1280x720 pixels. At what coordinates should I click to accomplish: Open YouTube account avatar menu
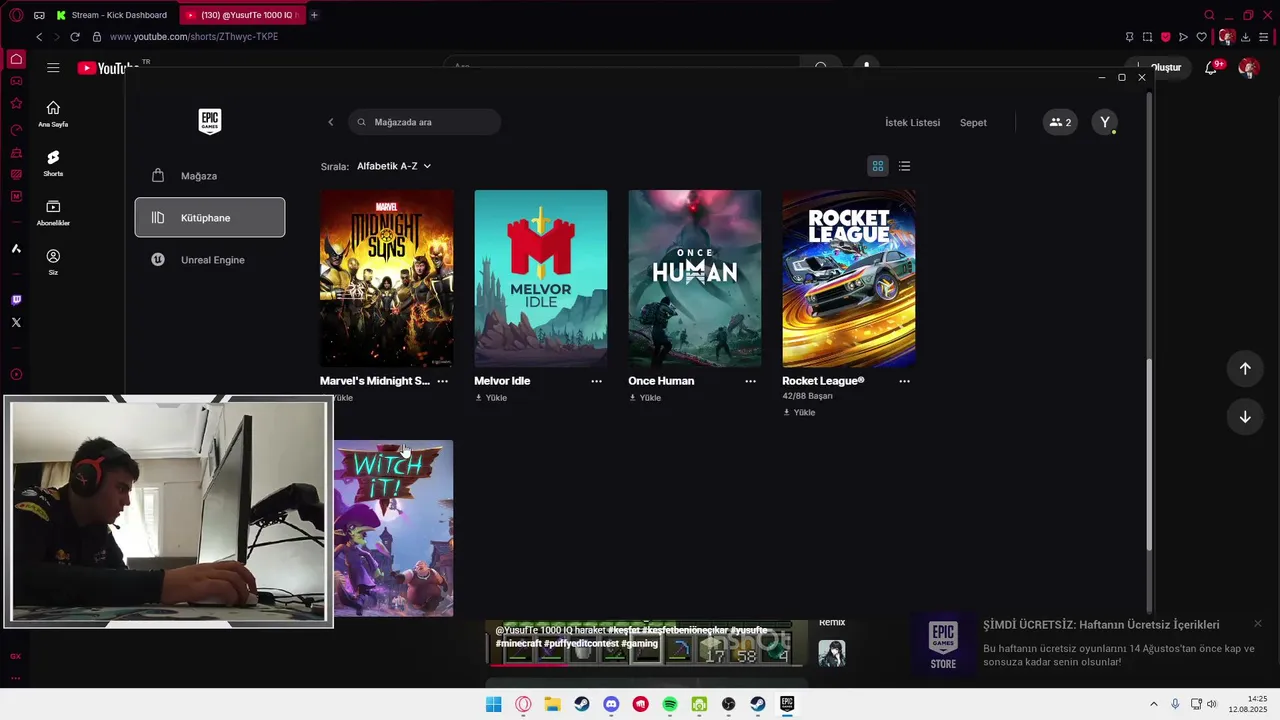[1248, 68]
